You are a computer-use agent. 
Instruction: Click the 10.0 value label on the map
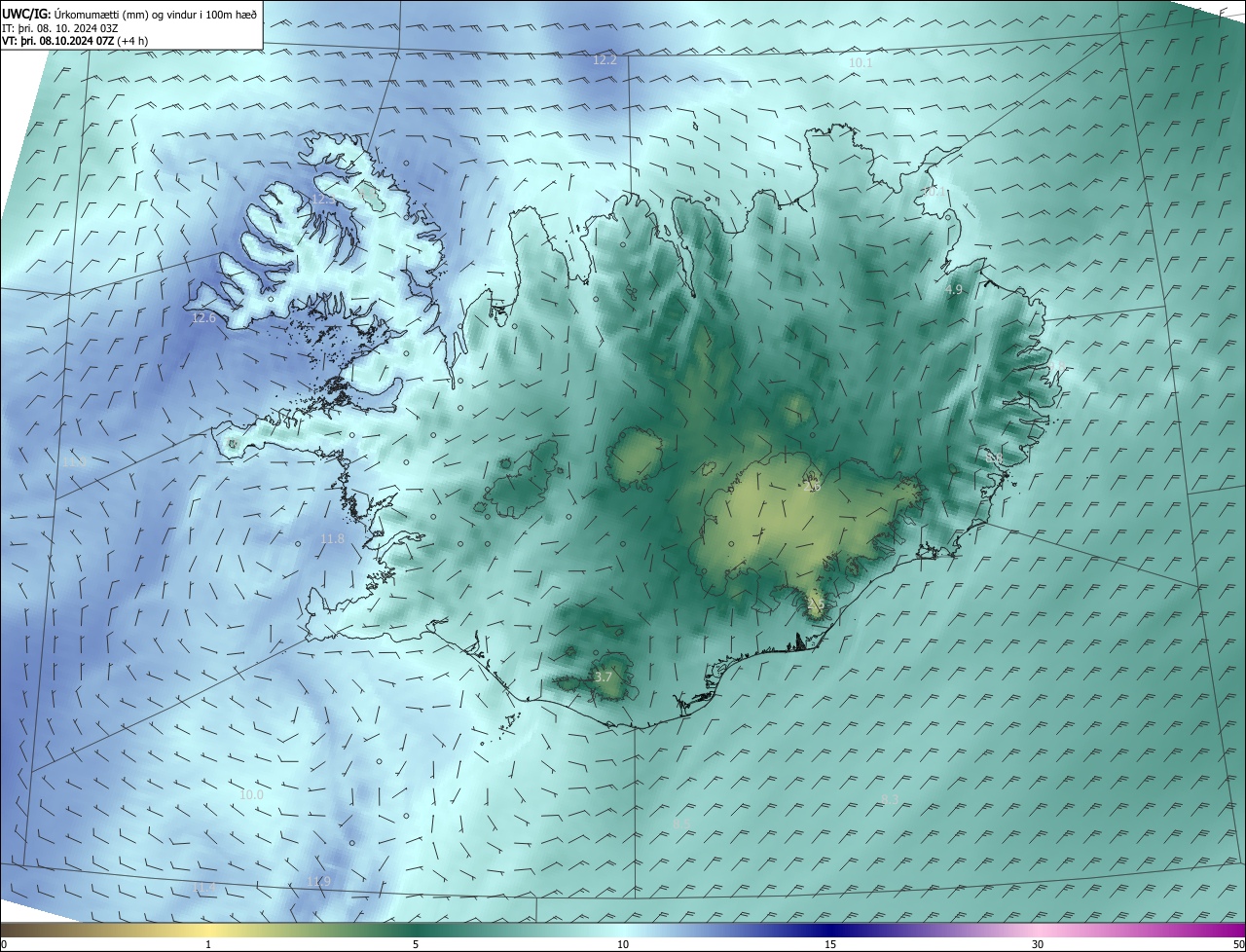[251, 794]
